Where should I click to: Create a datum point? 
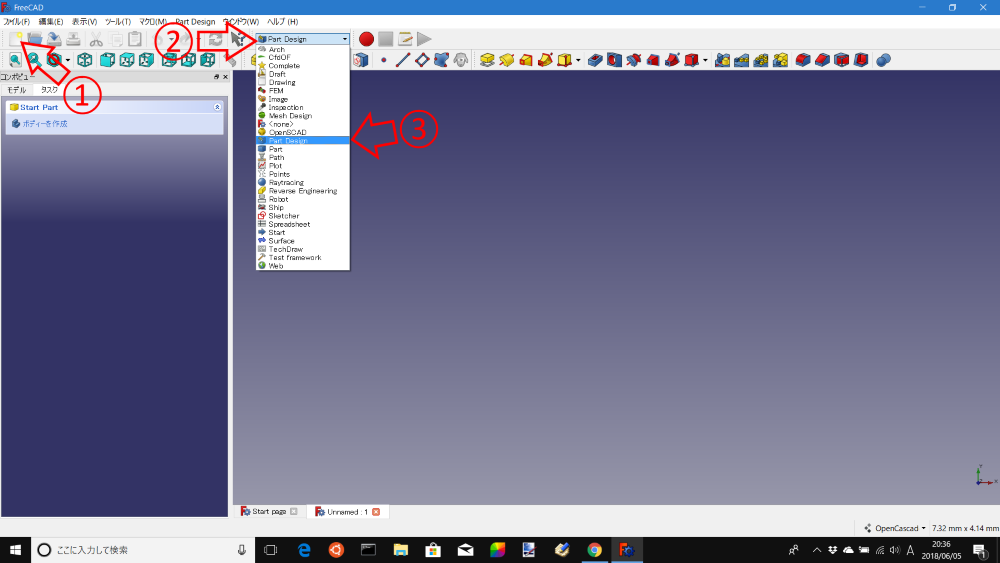tap(383, 60)
